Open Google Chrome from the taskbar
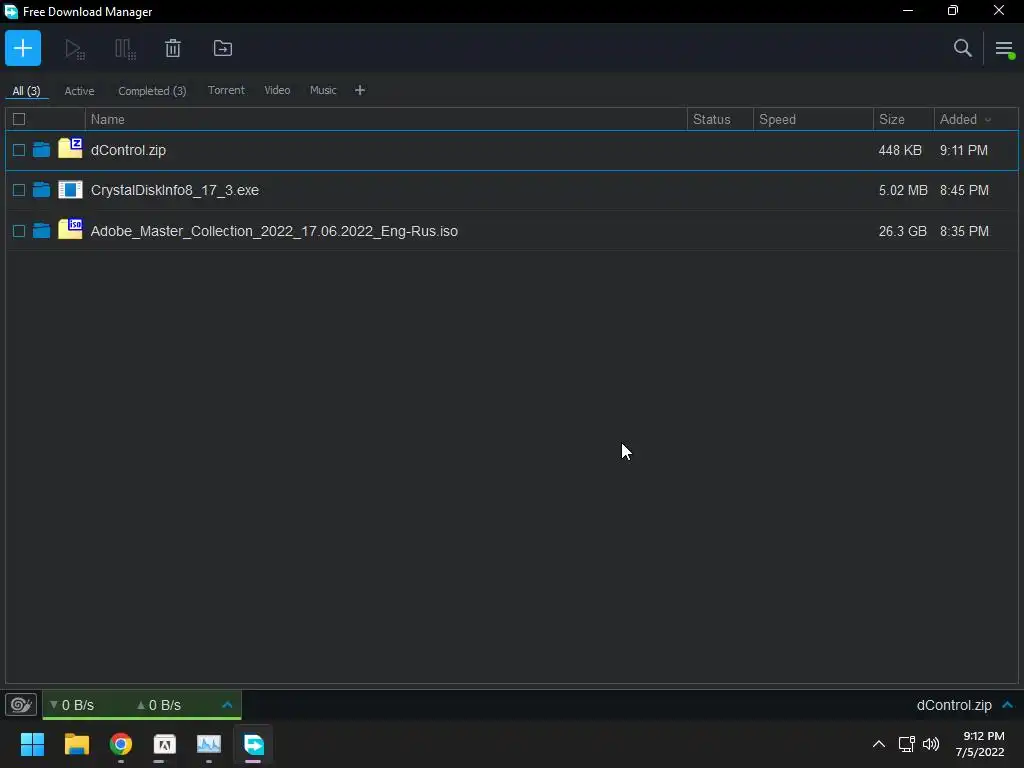 (x=121, y=744)
